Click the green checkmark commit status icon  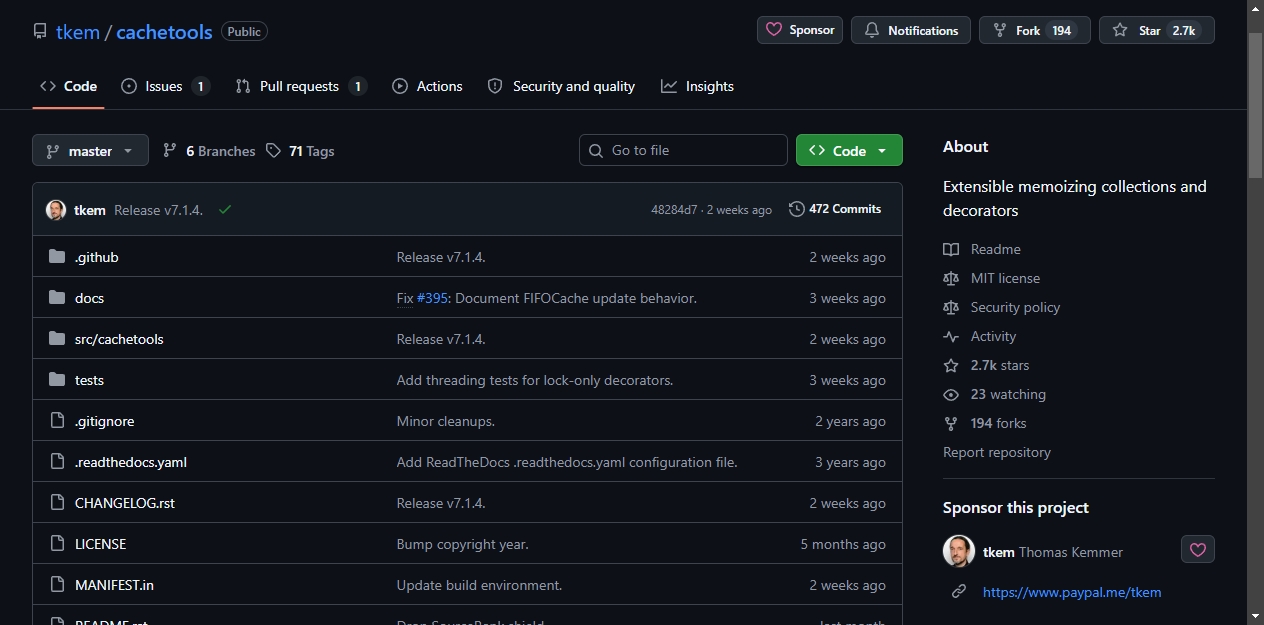[x=225, y=210]
